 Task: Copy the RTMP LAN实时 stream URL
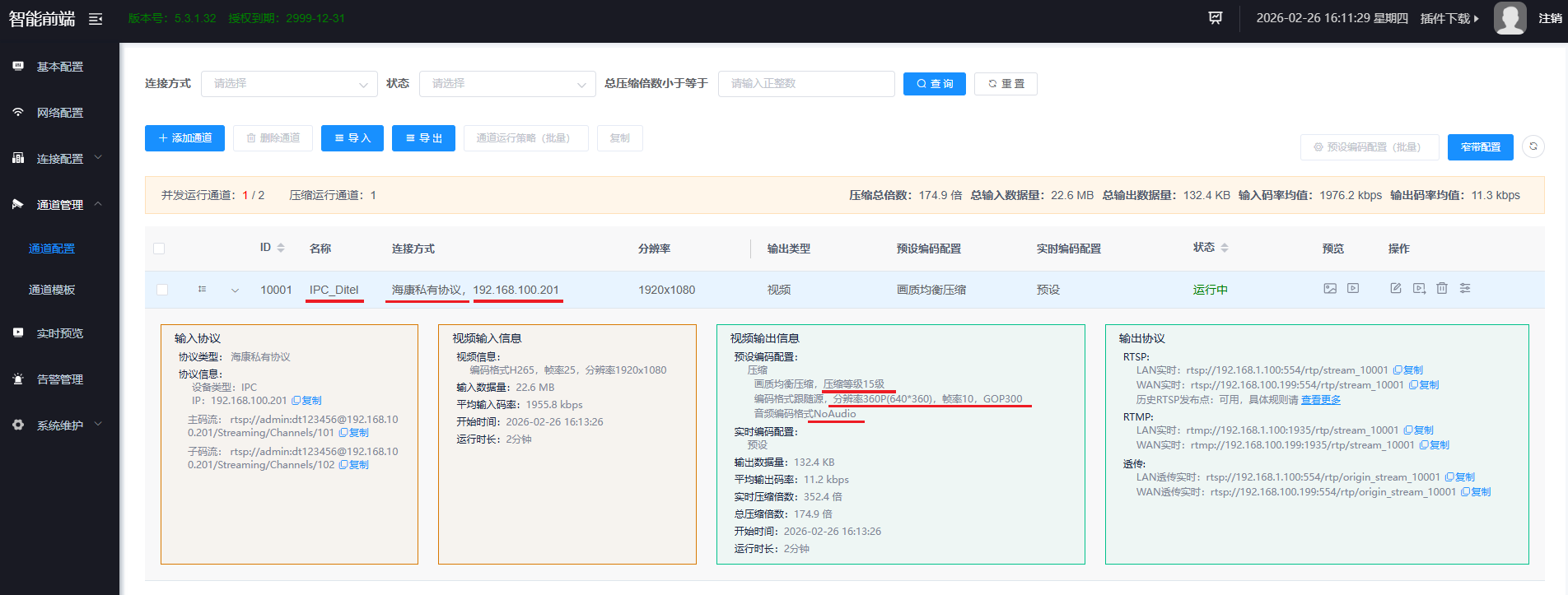pyautogui.click(x=1419, y=430)
